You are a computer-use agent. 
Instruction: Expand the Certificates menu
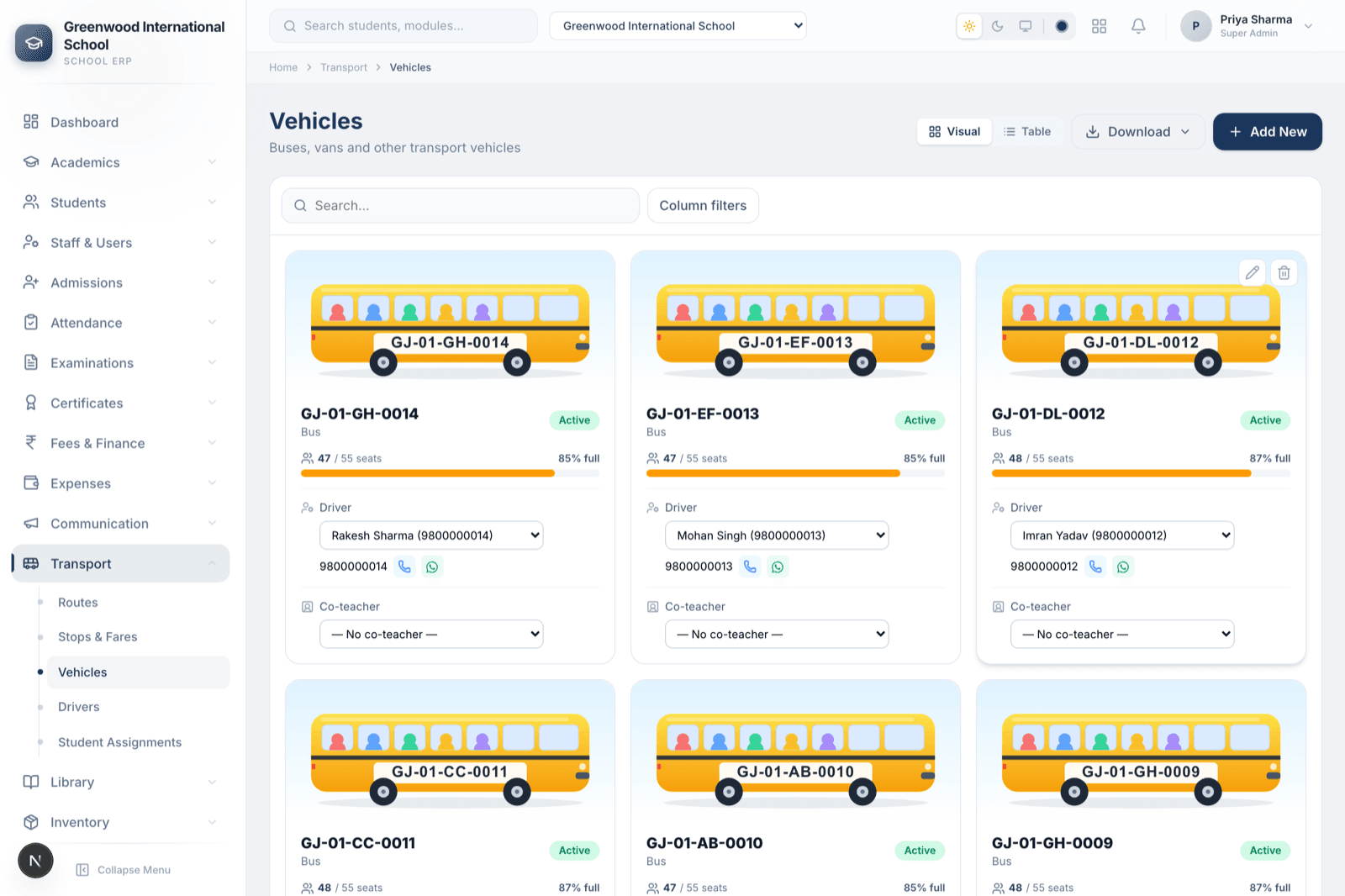pyautogui.click(x=120, y=403)
